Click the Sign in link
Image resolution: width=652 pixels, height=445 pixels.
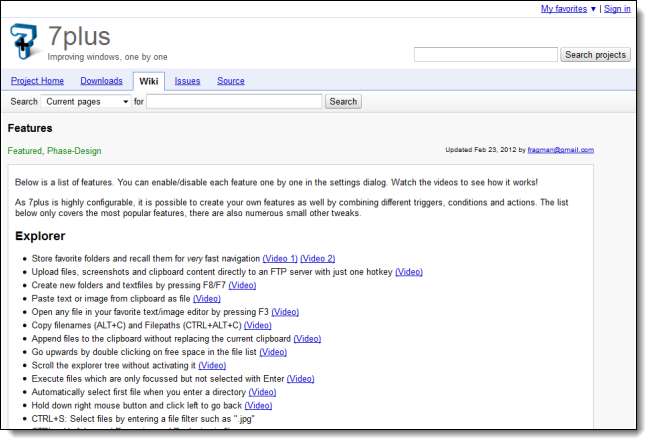click(x=617, y=9)
